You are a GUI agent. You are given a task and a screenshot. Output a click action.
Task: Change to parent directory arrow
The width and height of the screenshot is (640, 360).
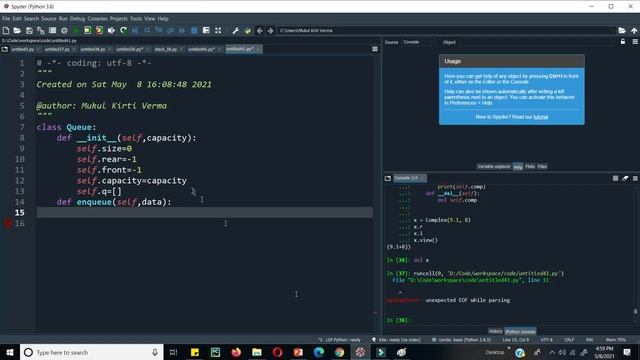[x=634, y=30]
